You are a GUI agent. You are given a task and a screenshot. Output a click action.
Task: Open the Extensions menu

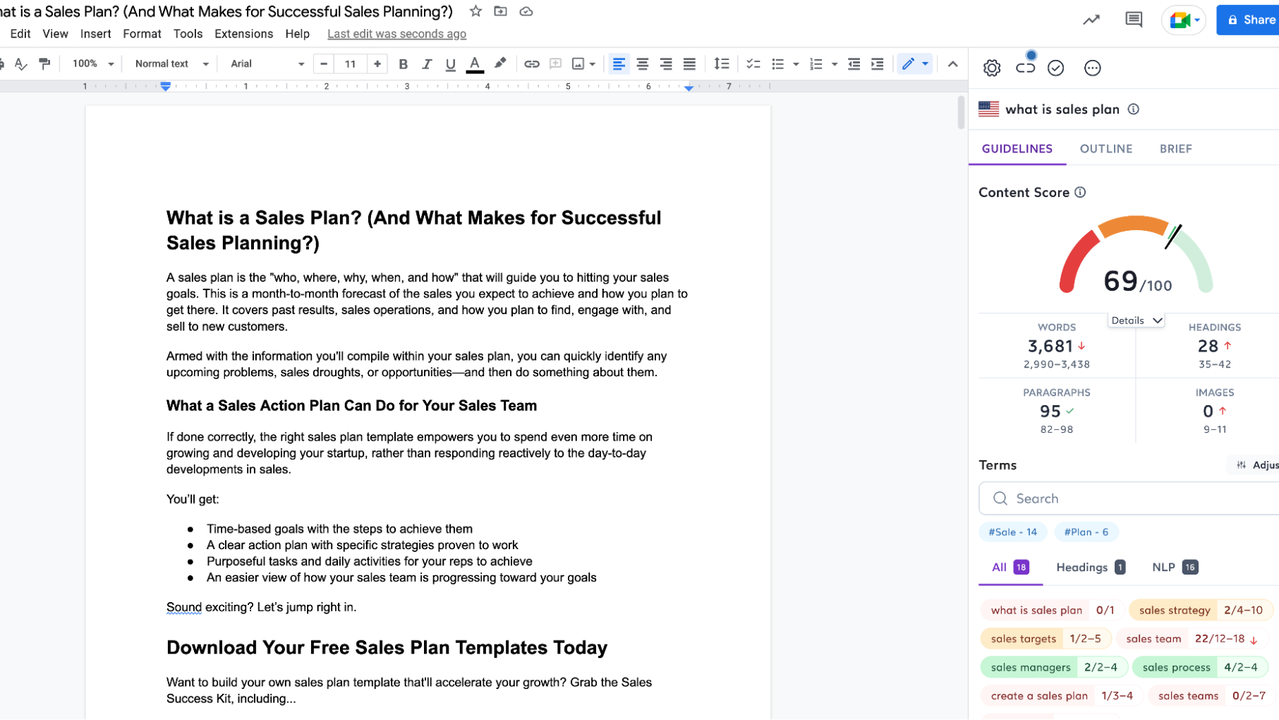(243, 33)
